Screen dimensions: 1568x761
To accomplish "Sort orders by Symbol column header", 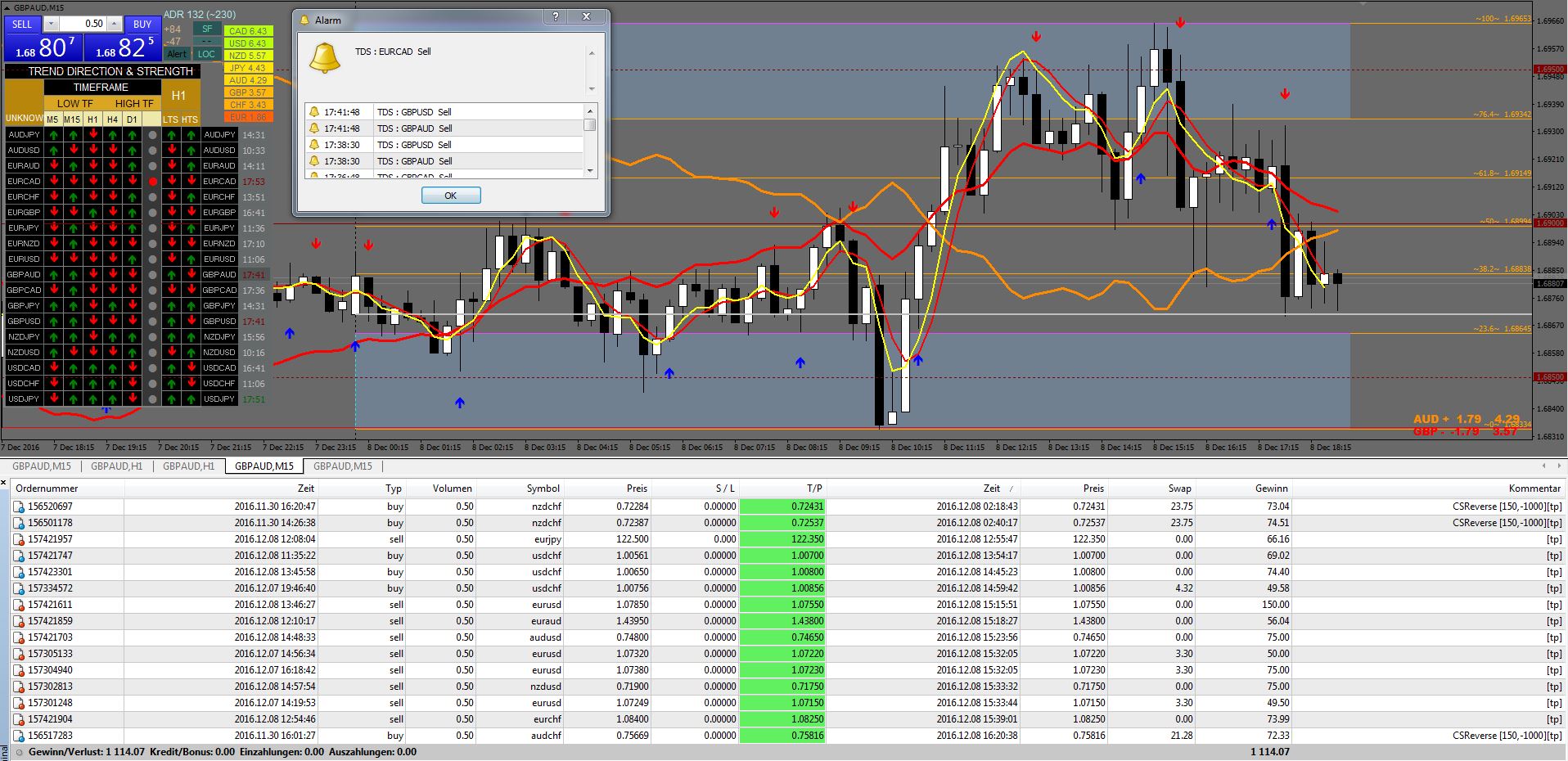I will 520,489.
